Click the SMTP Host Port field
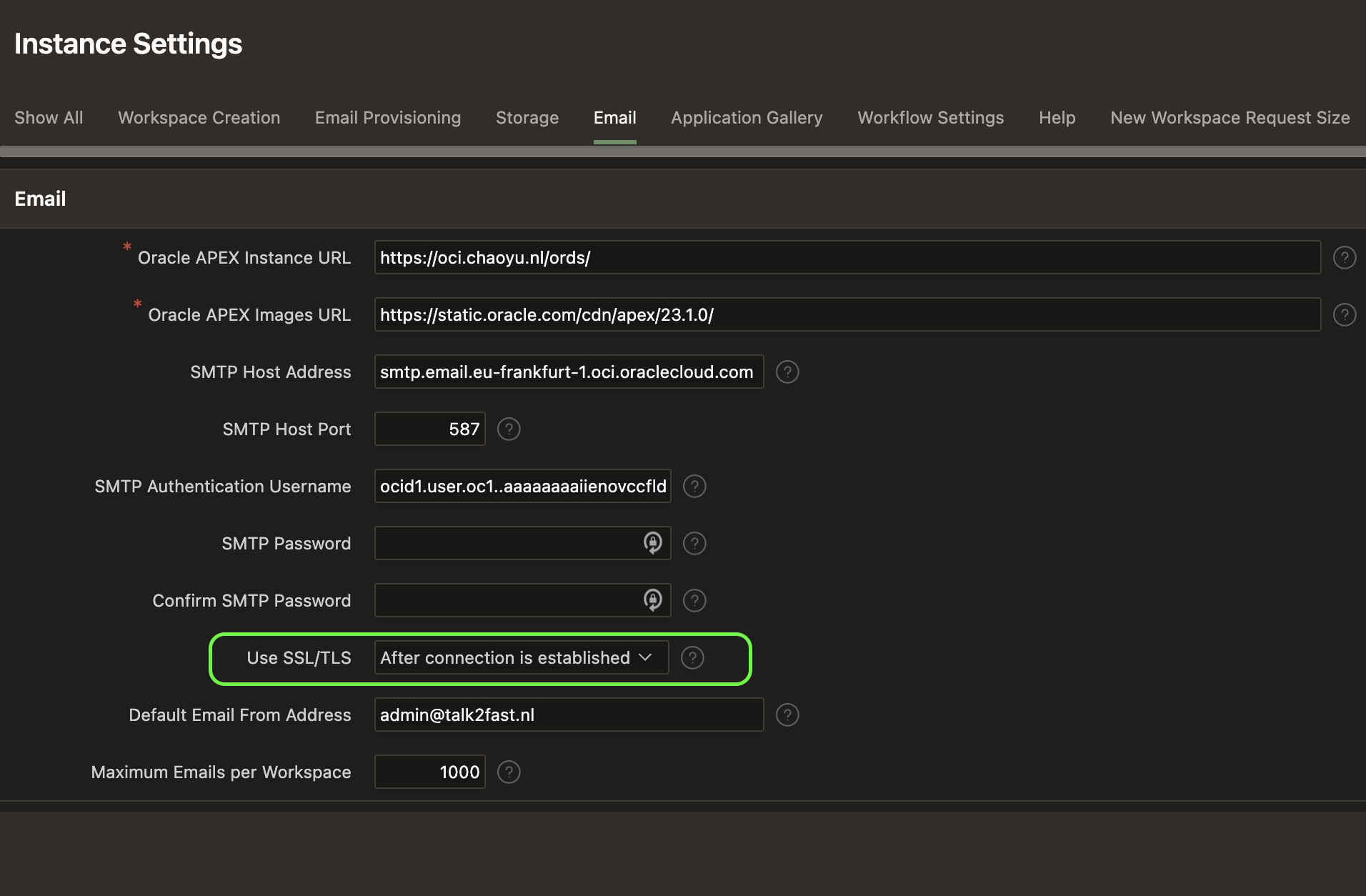 [x=429, y=429]
